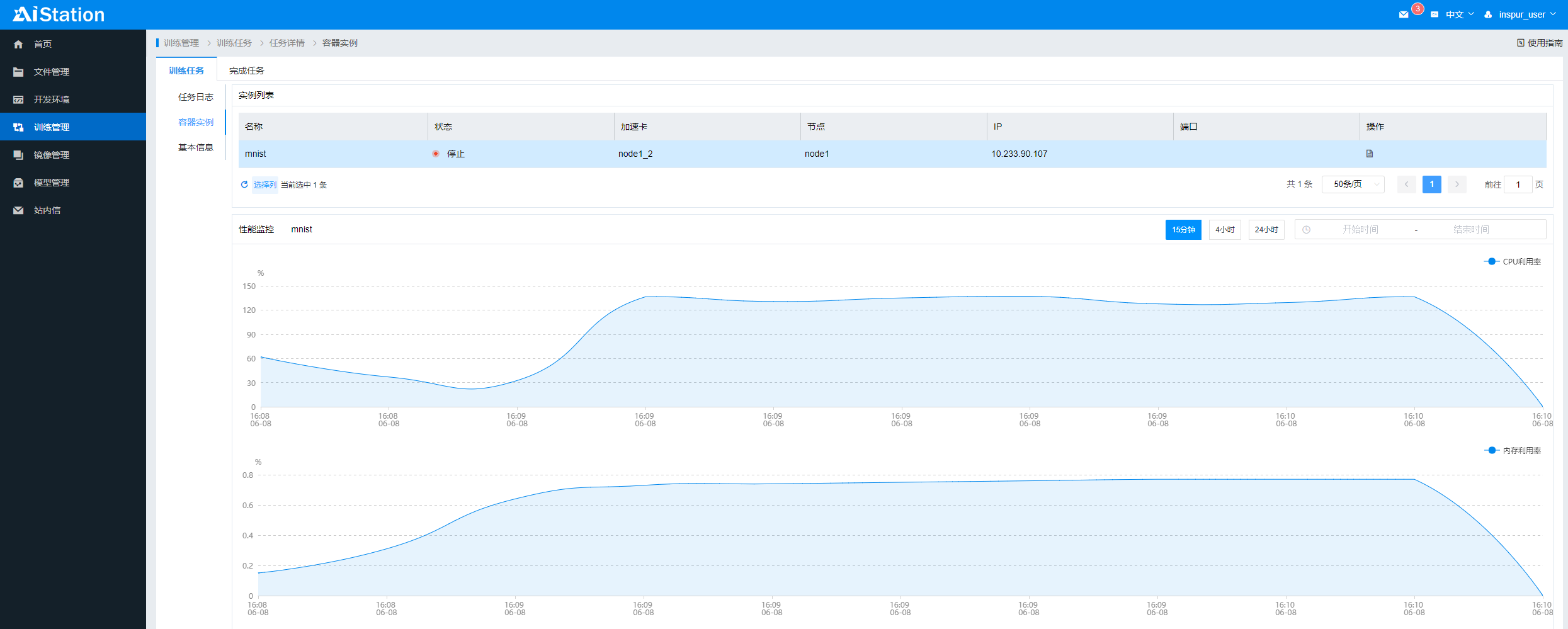The width and height of the screenshot is (1568, 629).
Task: Open 文件管理 folder icon in sidebar
Action: pos(18,72)
